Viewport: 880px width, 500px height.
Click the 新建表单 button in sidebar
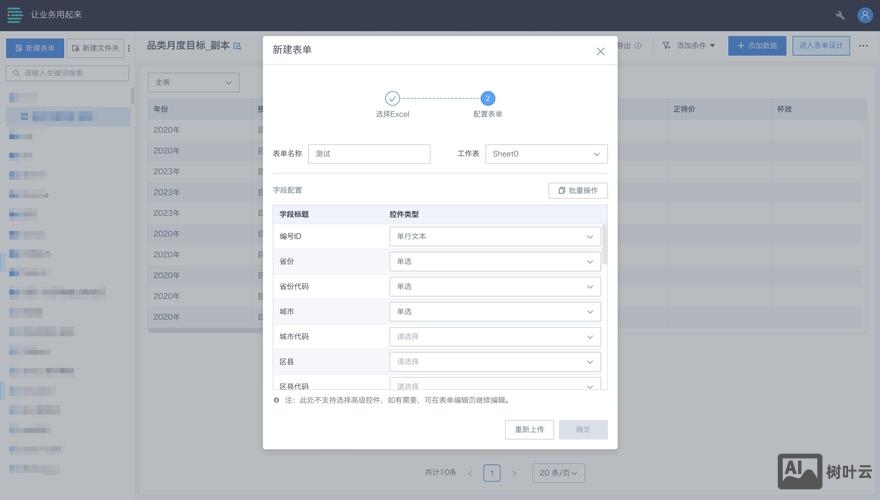tap(35, 48)
